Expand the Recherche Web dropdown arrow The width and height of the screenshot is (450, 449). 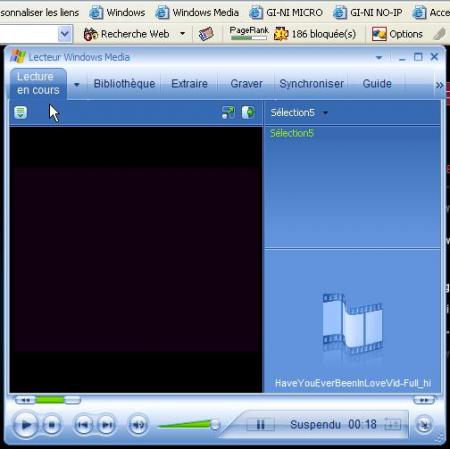183,34
